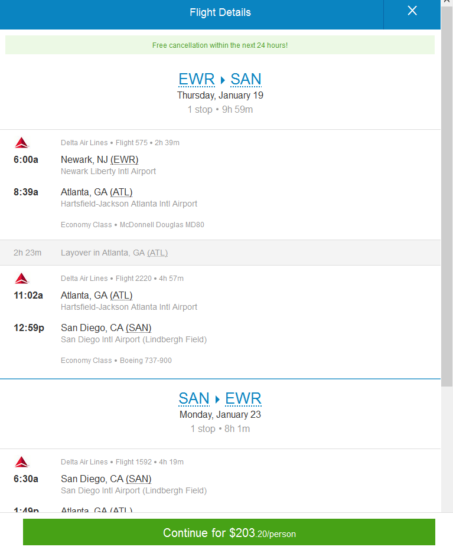Open the EWR link in return heading

pos(243,398)
